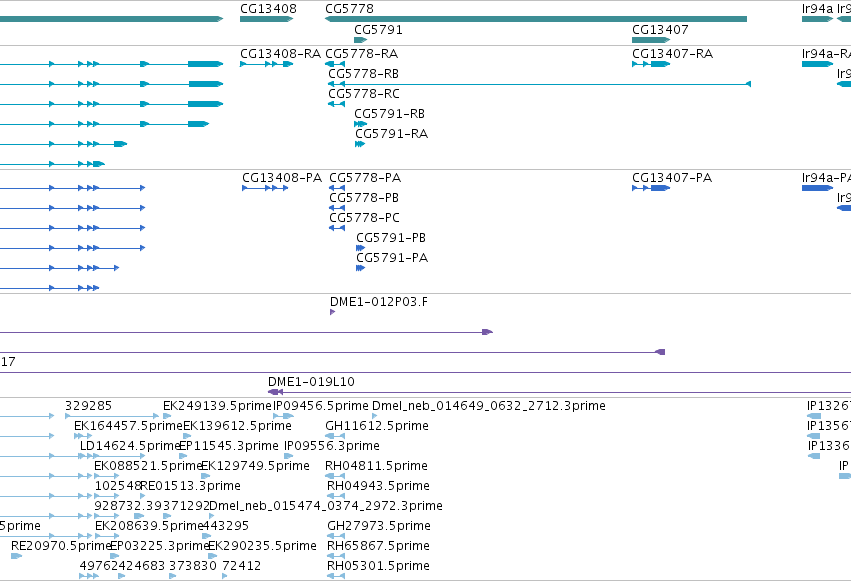Select EST 373830
851x581 pixels.
[x=193, y=566]
